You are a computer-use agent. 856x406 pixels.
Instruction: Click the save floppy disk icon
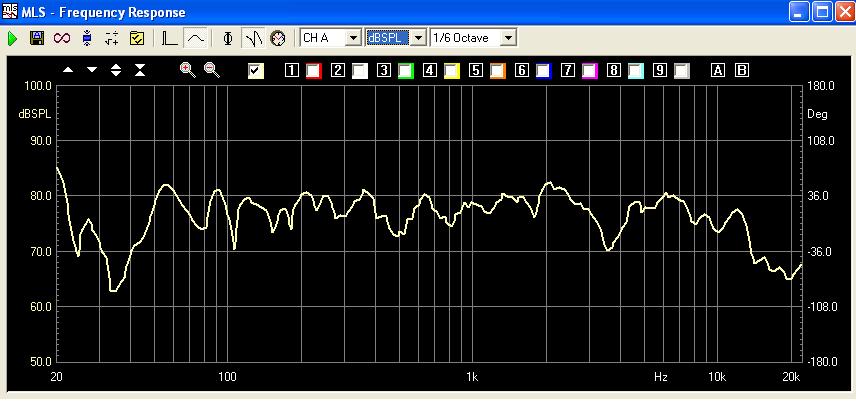(37, 38)
